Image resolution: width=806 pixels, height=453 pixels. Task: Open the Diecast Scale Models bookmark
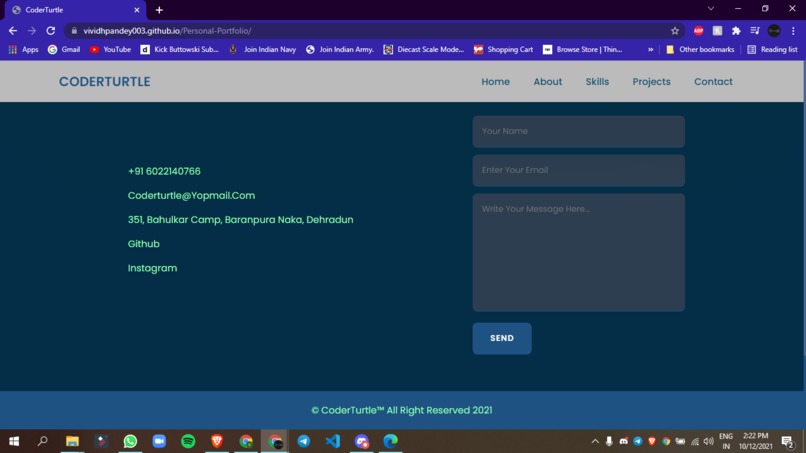coord(424,49)
